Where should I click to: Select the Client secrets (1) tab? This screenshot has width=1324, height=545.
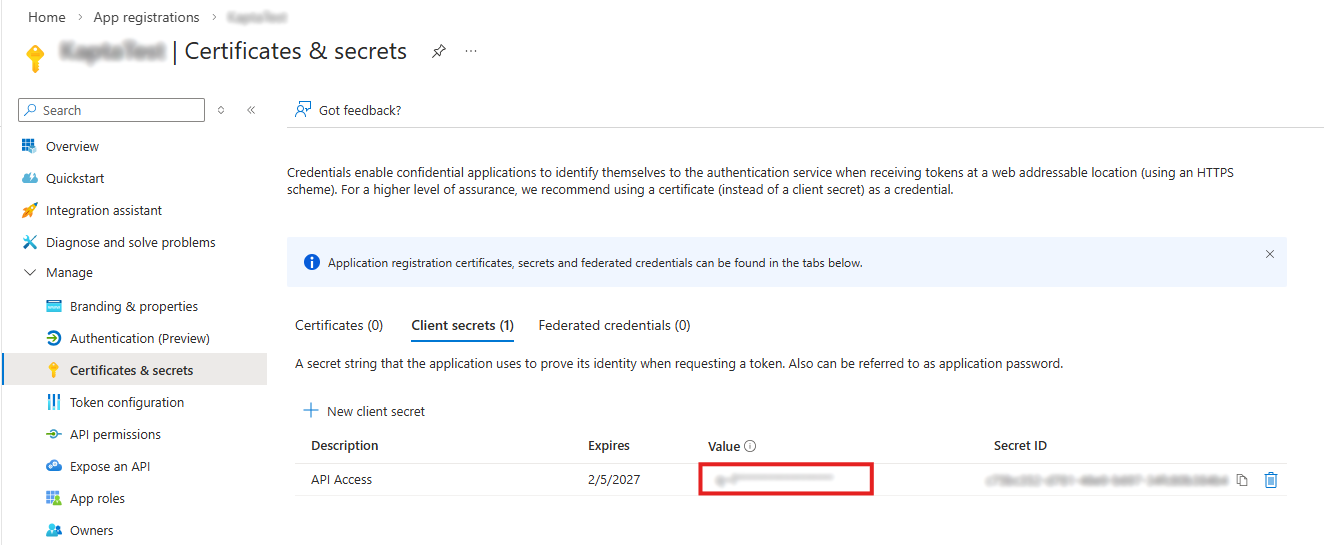462,325
